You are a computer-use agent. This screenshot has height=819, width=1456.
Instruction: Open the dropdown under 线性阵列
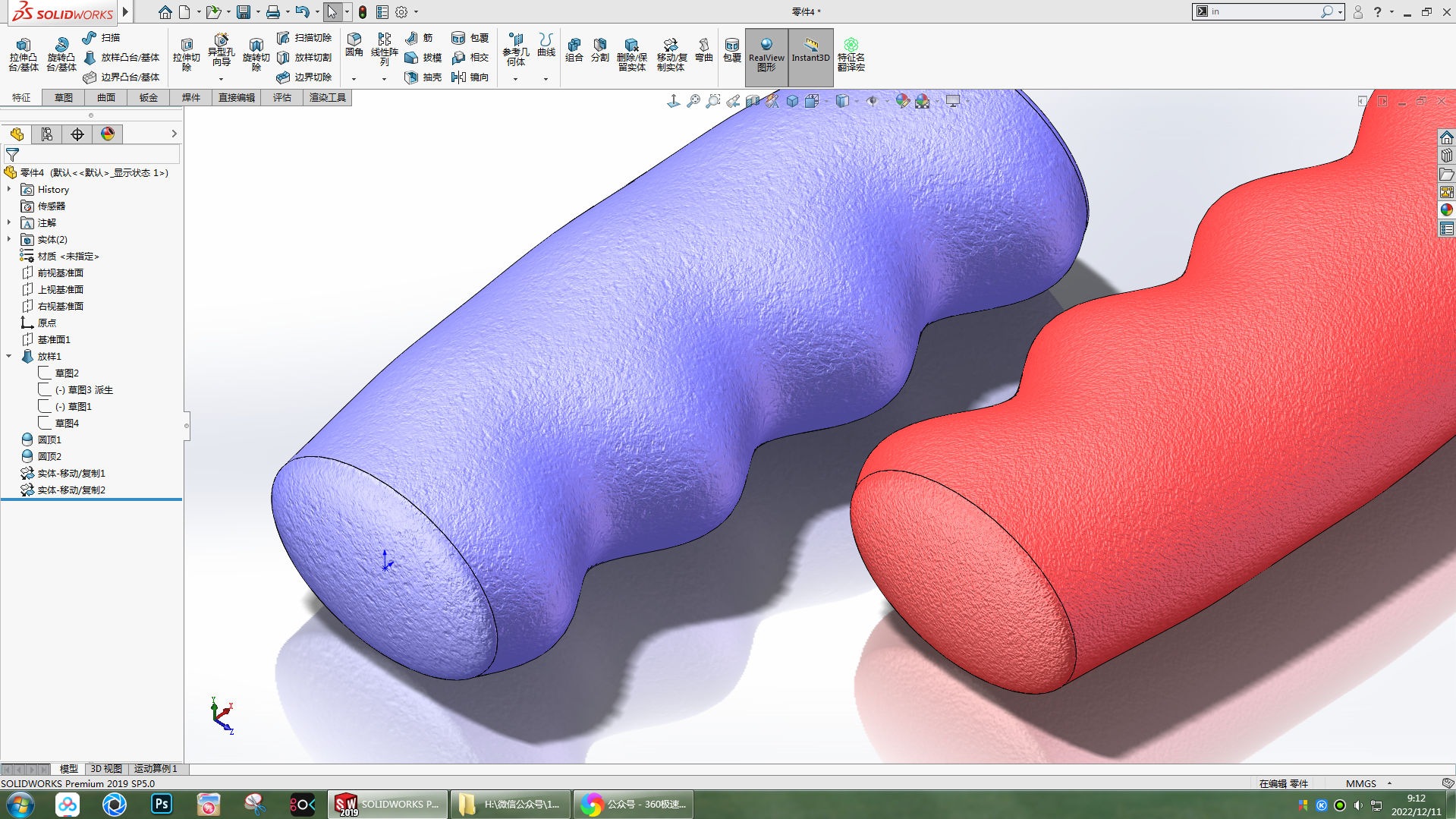(384, 79)
